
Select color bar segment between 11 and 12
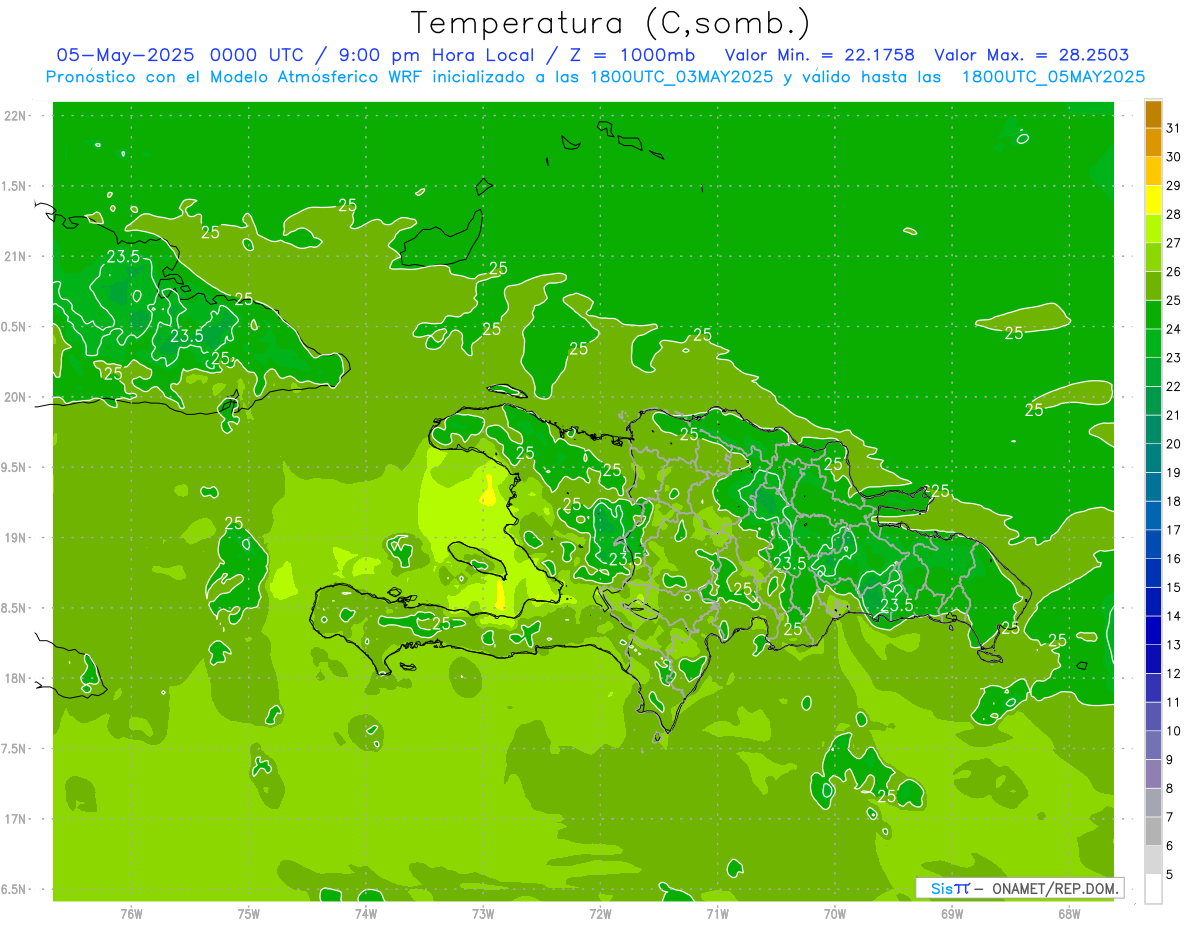1153,688
